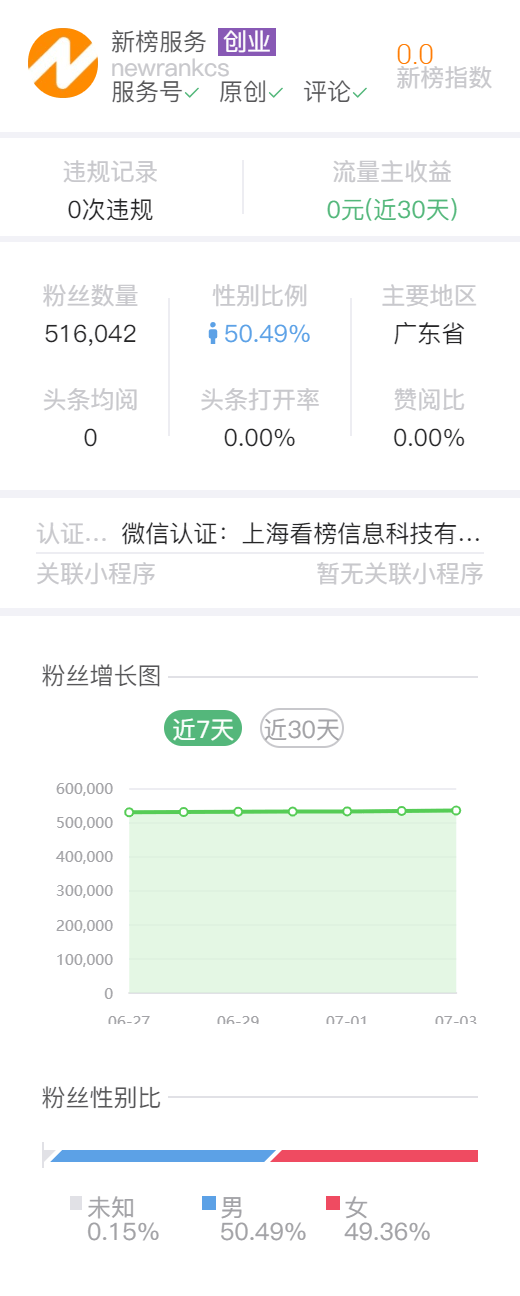This screenshot has width=520, height=1296.
Task: Switch chart to 近7天
Action: 204,729
